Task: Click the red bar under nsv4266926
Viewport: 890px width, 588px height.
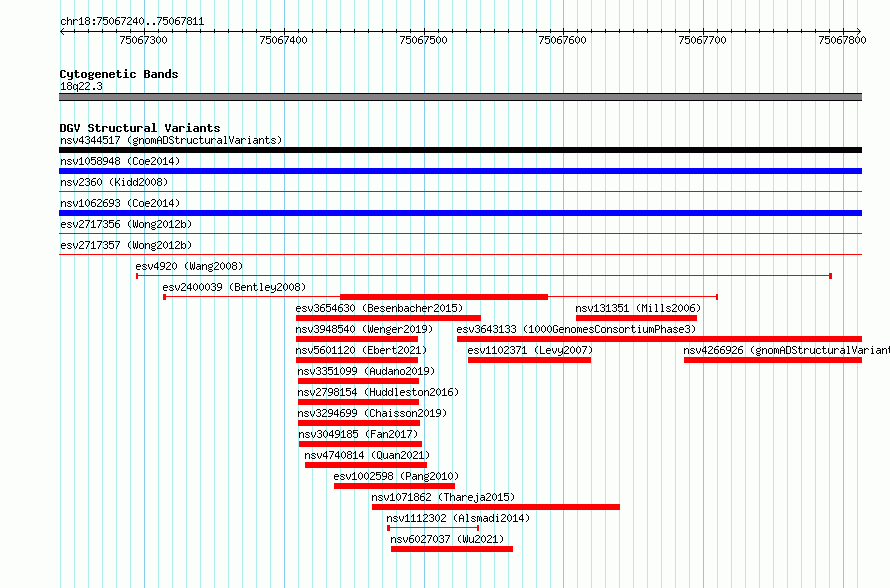Action: 773,360
